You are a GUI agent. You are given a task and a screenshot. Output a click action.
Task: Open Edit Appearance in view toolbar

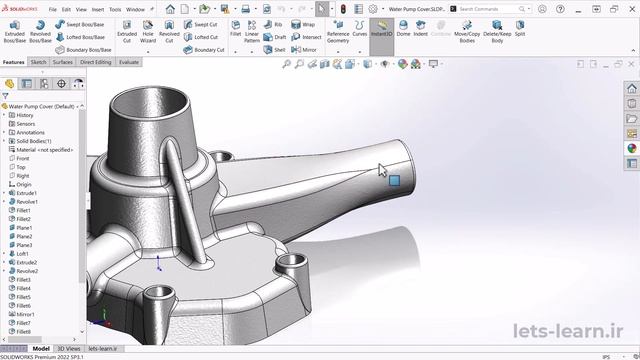click(402, 64)
